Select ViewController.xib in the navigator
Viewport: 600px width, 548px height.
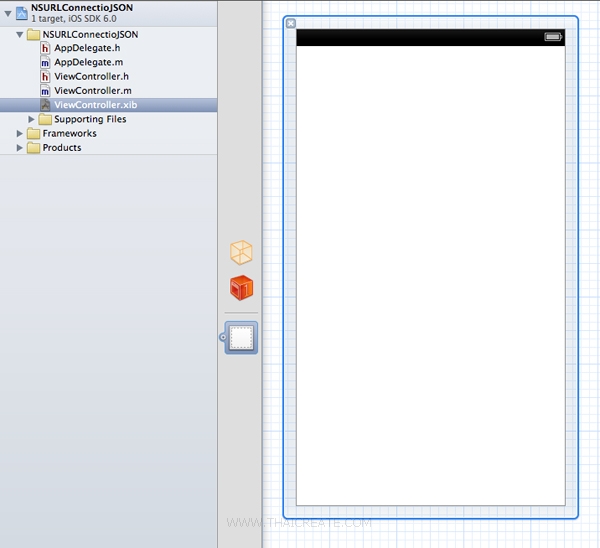pyautogui.click(x=95, y=105)
